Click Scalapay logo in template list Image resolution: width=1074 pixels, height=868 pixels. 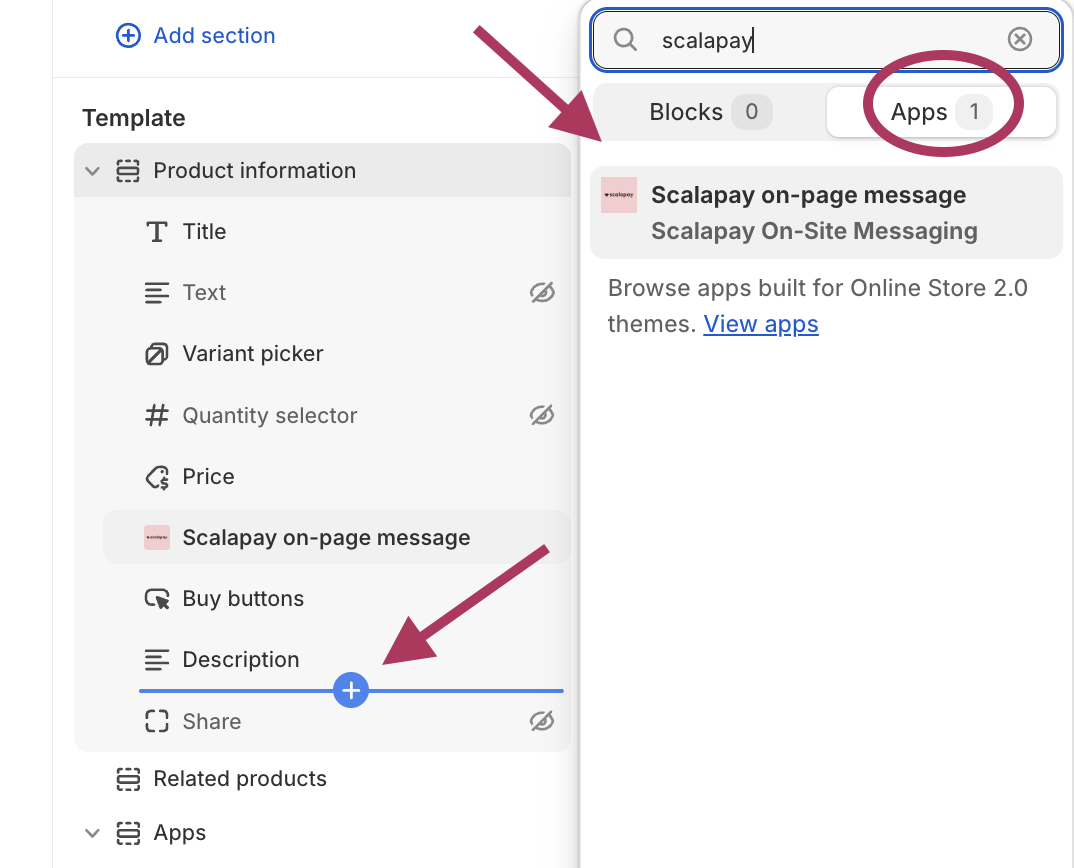(157, 538)
